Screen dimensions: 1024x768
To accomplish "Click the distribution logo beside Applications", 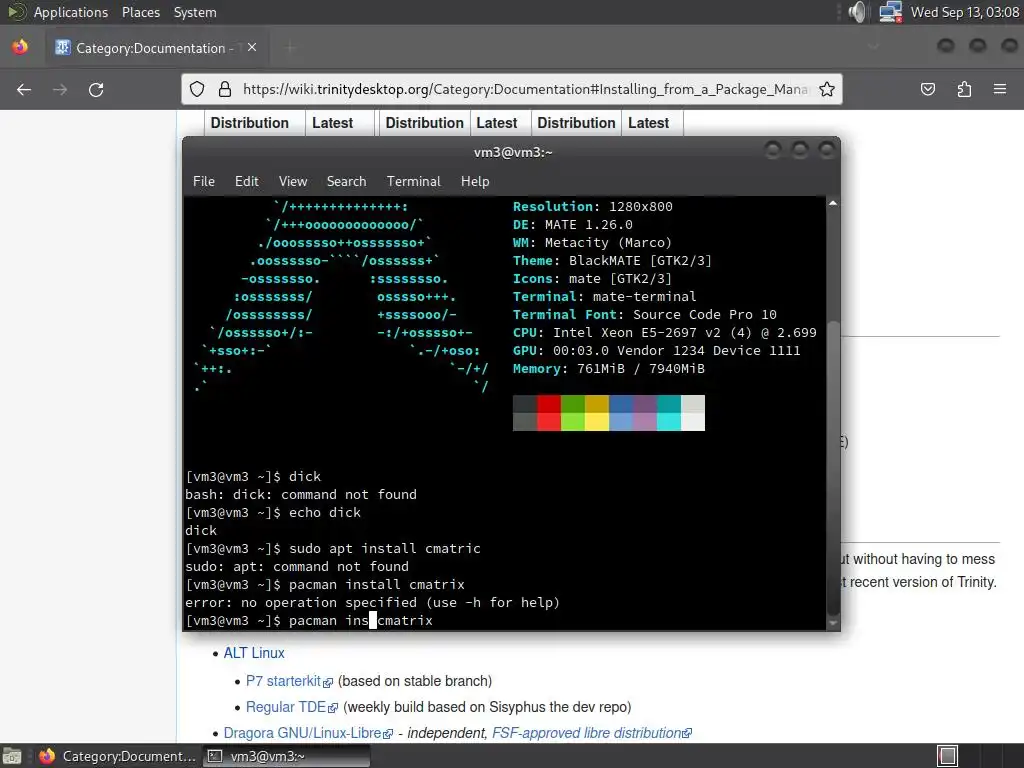I will tap(16, 12).
